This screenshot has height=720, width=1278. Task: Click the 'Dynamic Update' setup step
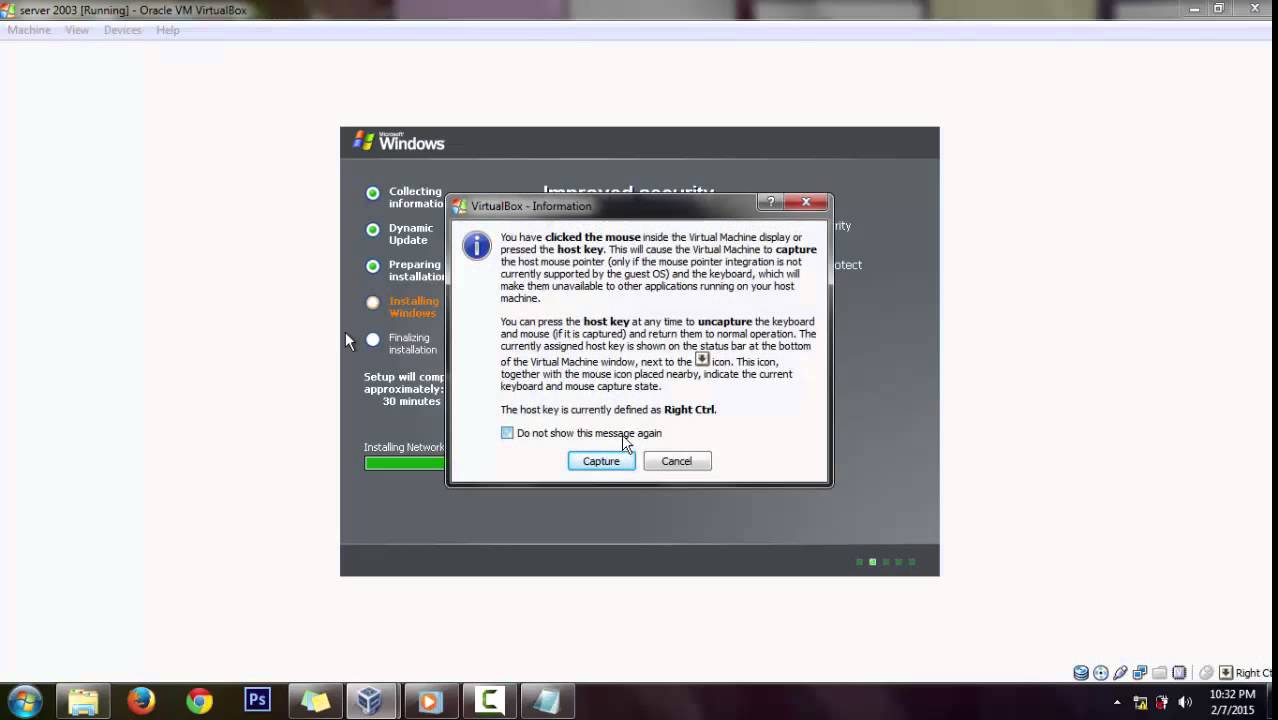click(410, 234)
